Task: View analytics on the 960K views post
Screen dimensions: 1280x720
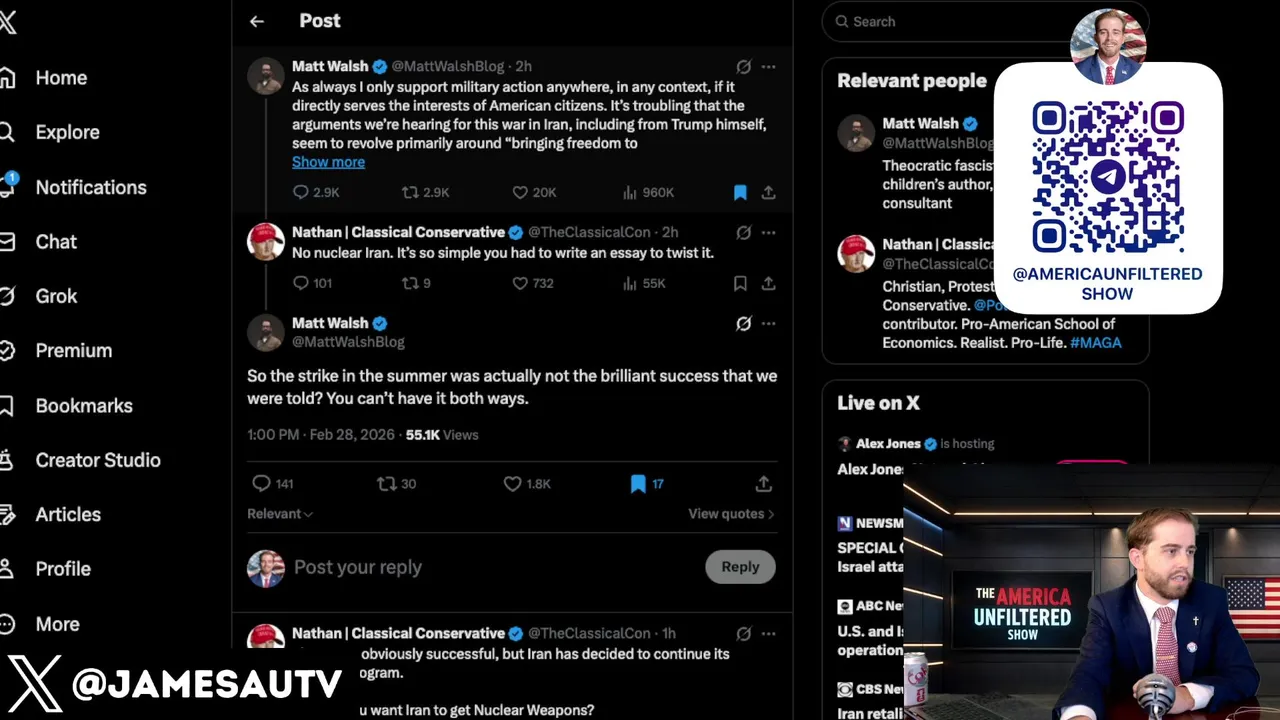Action: pos(648,192)
